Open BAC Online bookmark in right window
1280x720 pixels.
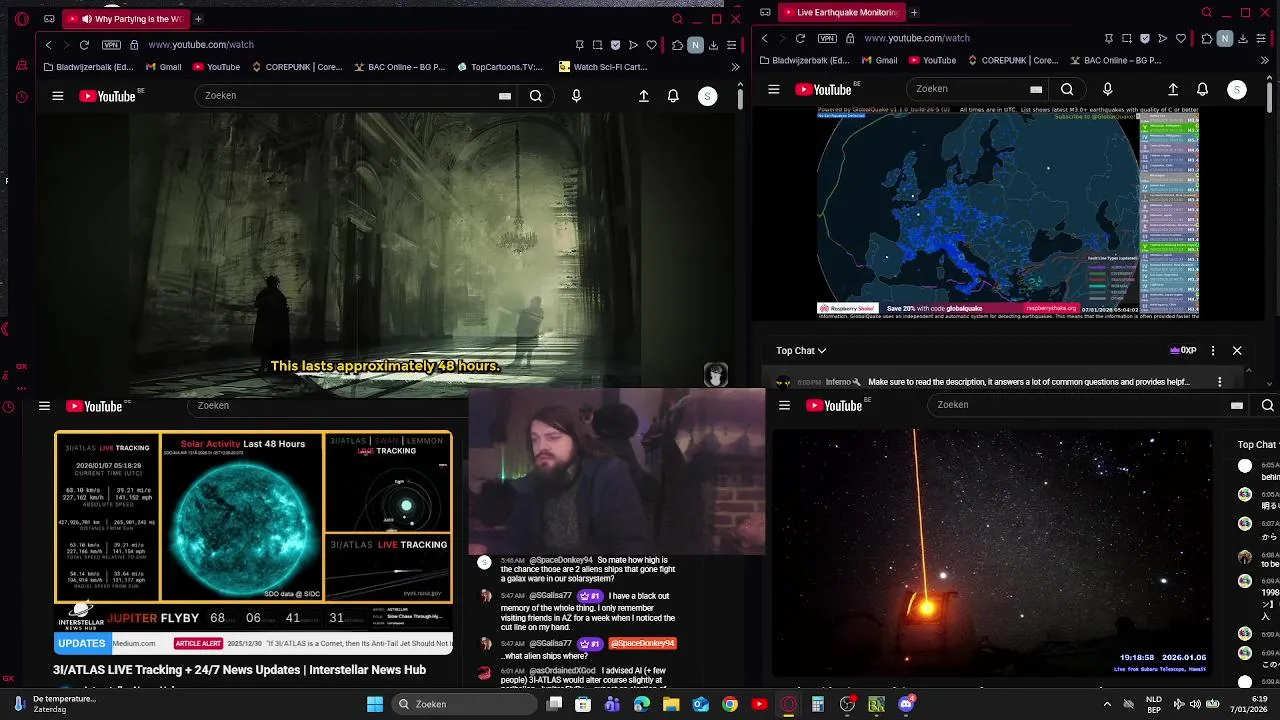click(1114, 60)
